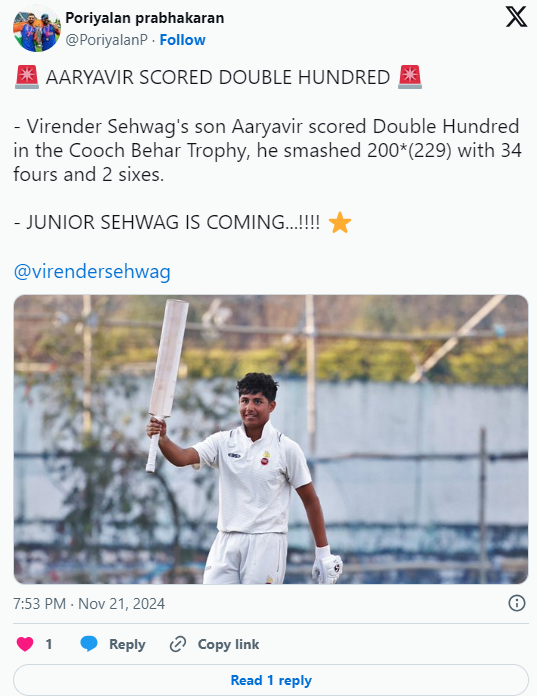537x696 pixels.
Task: Click the blue reply speech bubble icon
Action: coord(89,644)
